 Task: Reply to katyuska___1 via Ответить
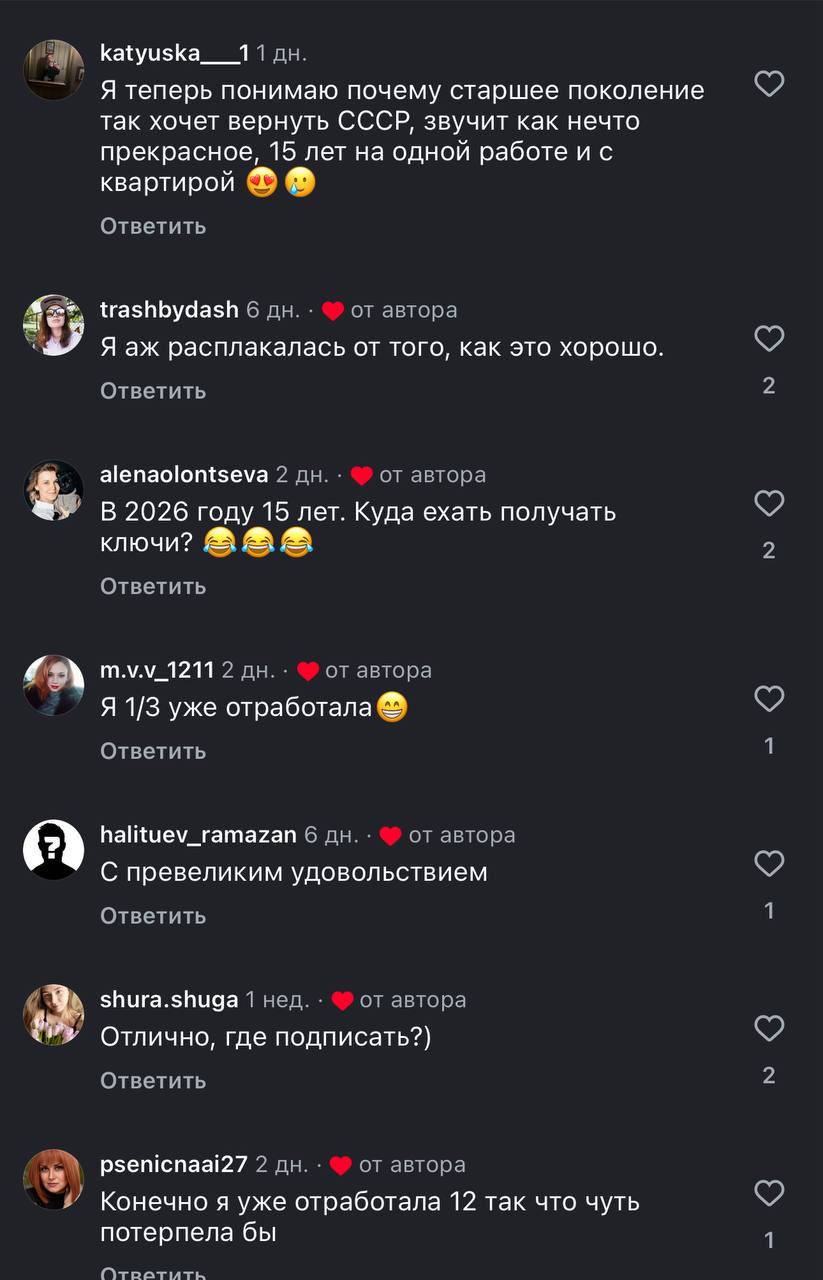[x=153, y=226]
